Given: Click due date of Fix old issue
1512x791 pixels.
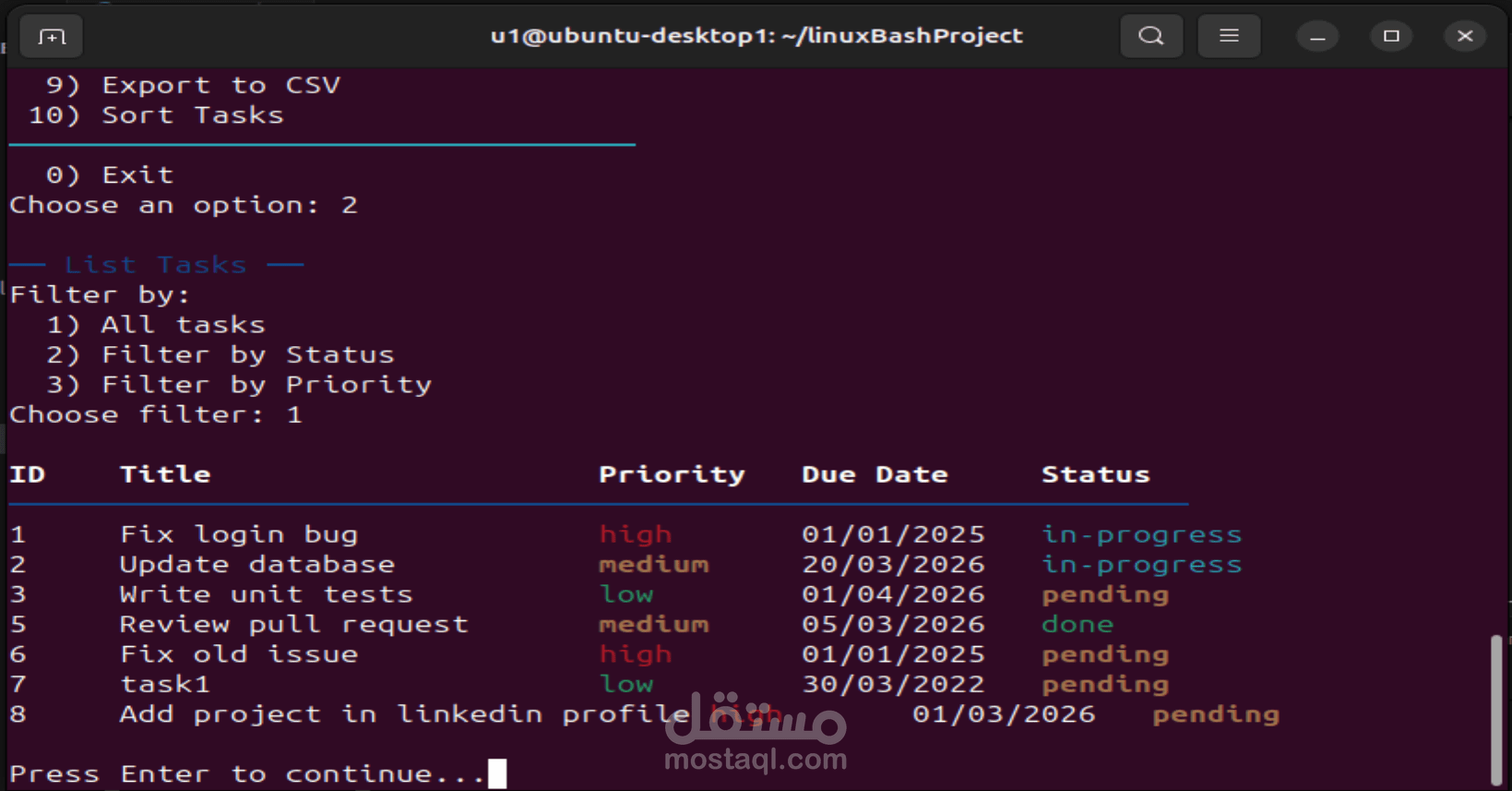Looking at the screenshot, I should tap(893, 654).
